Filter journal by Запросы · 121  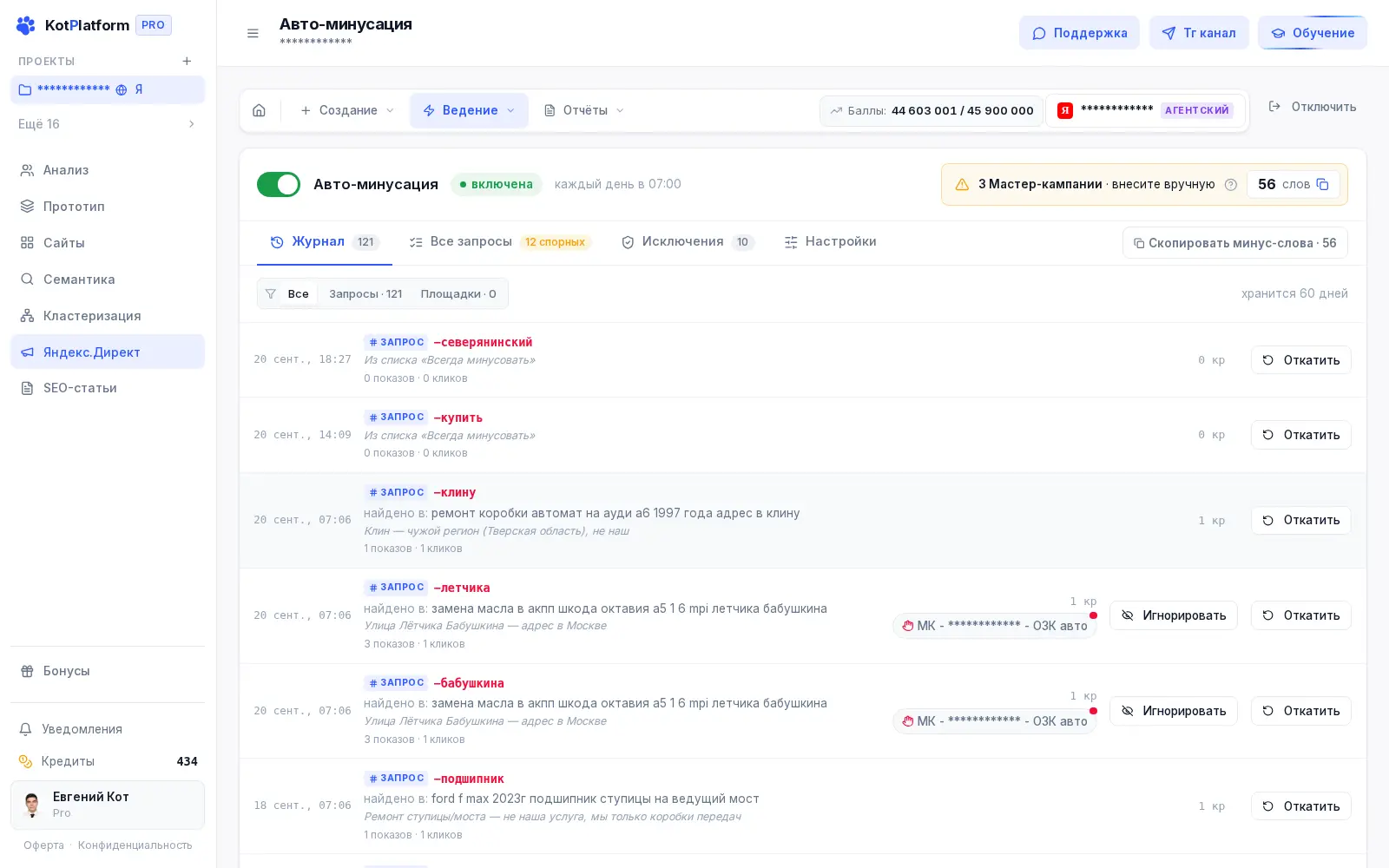tap(365, 293)
